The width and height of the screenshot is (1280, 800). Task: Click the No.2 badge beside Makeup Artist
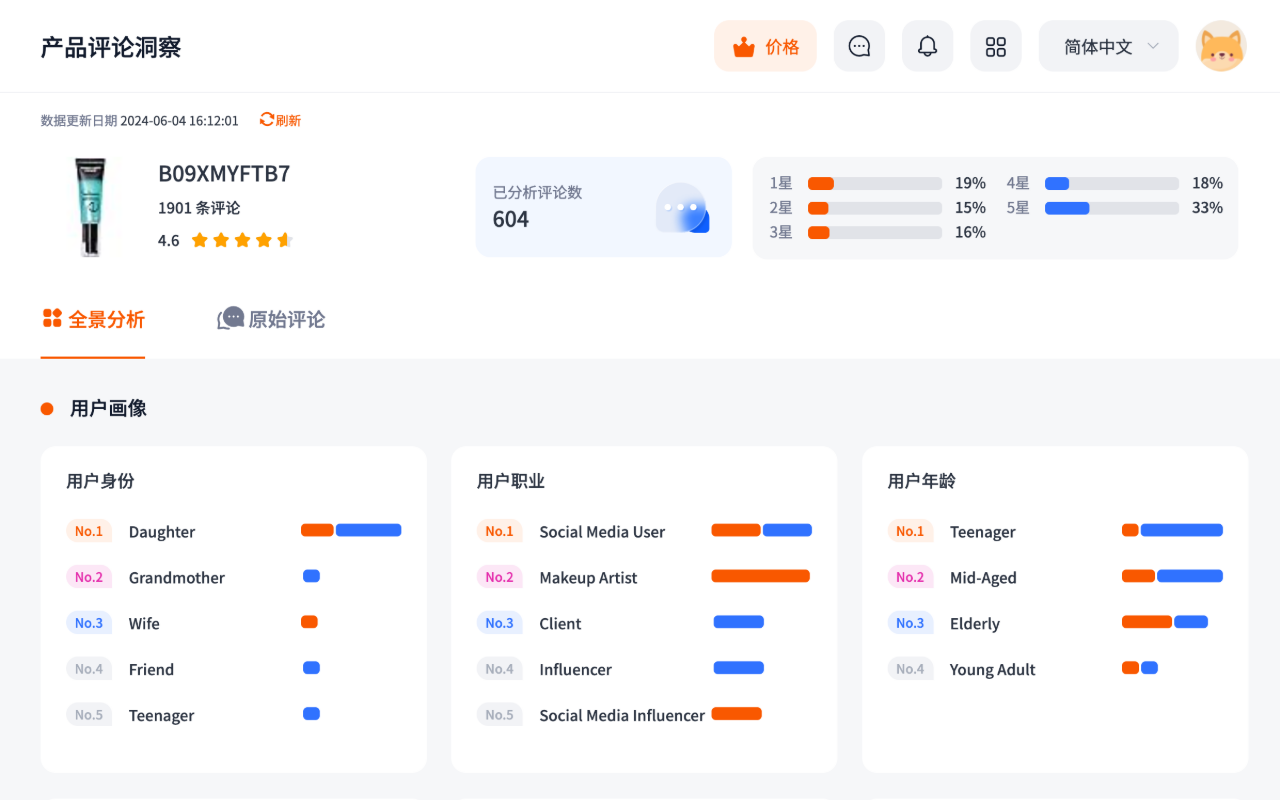[499, 577]
